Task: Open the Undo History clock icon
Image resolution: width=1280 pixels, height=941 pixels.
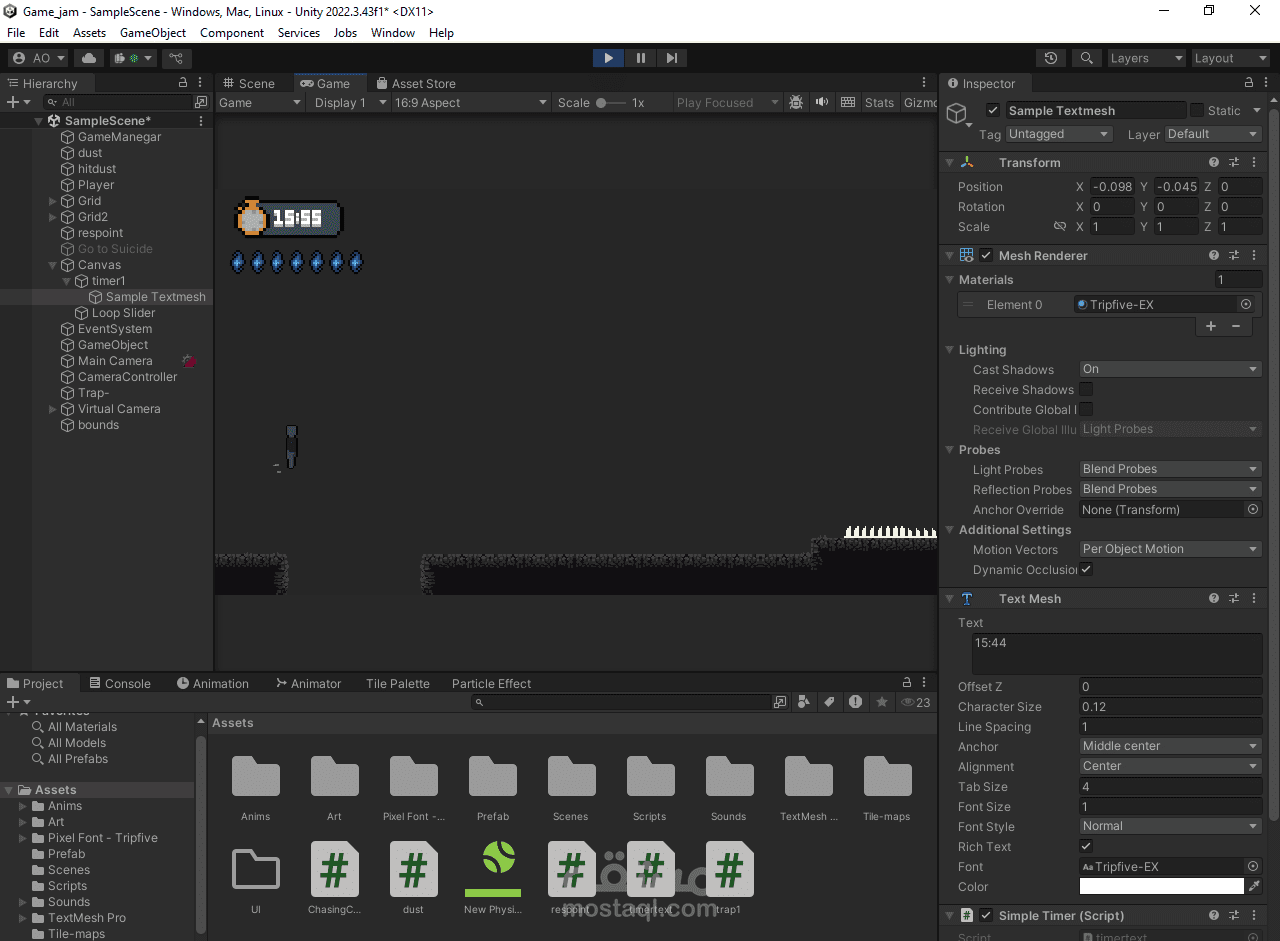Action: [1050, 58]
